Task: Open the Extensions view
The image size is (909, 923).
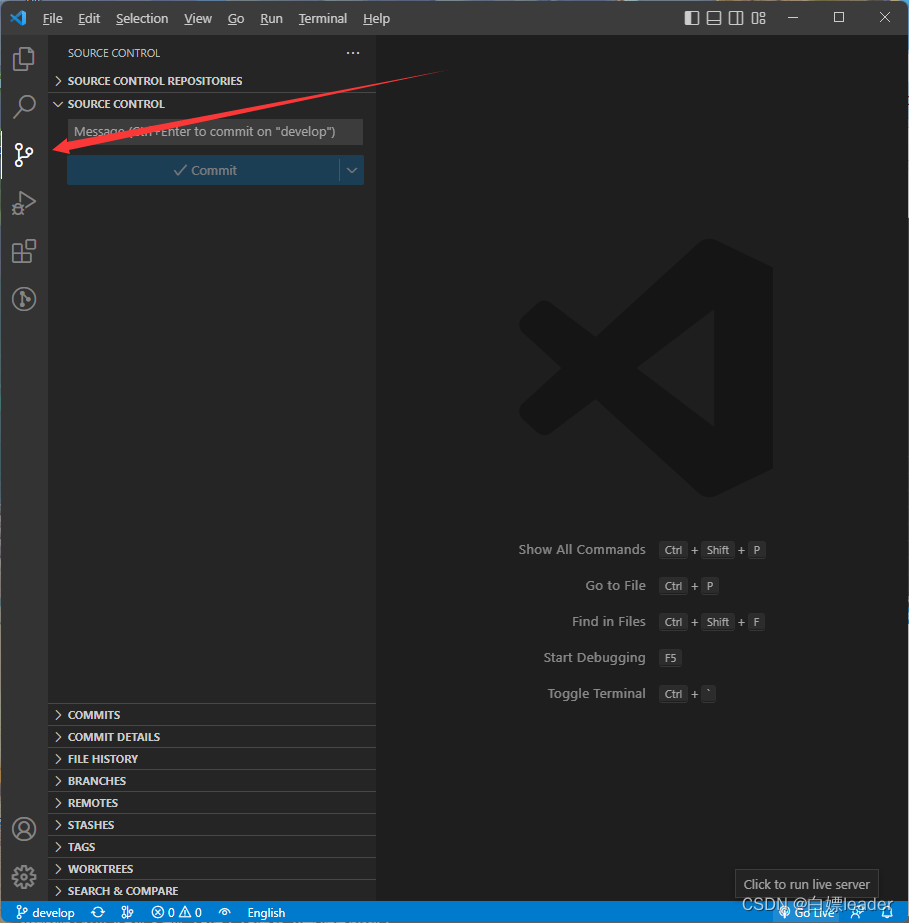Action: point(24,251)
